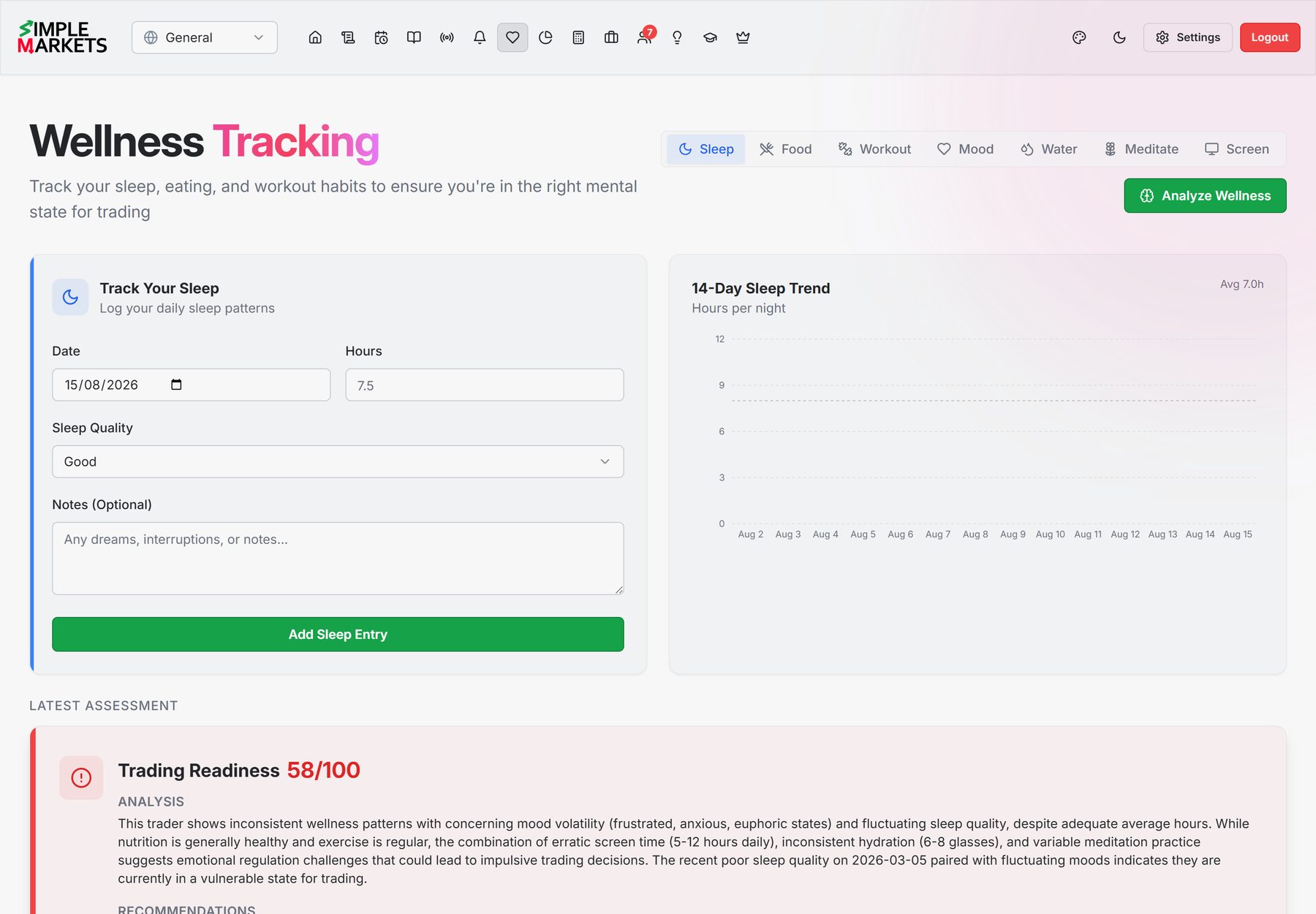
Task: Click the briefcase portfolio icon
Action: [x=611, y=37]
